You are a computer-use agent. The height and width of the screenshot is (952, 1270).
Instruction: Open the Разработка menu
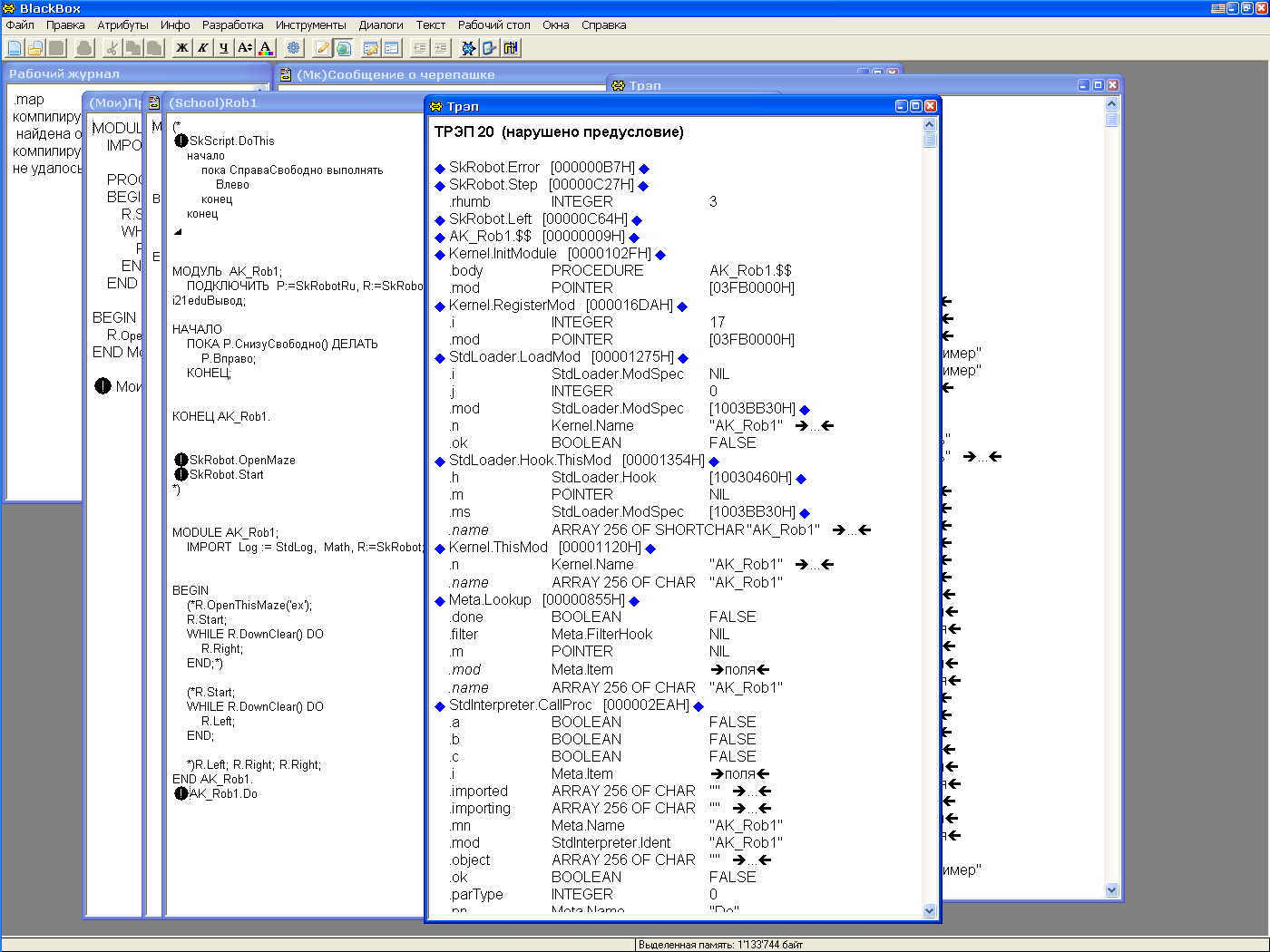(x=232, y=25)
